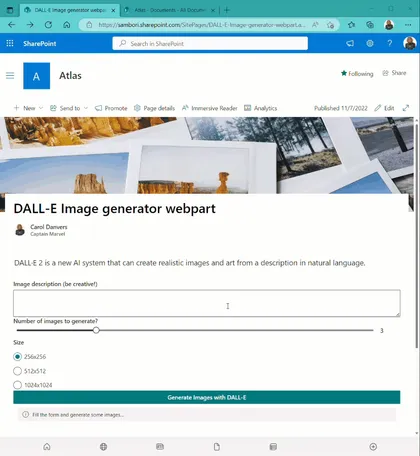Image resolution: width=420 pixels, height=456 pixels.
Task: Open Carol Danvers author profile
Action: click(x=49, y=227)
